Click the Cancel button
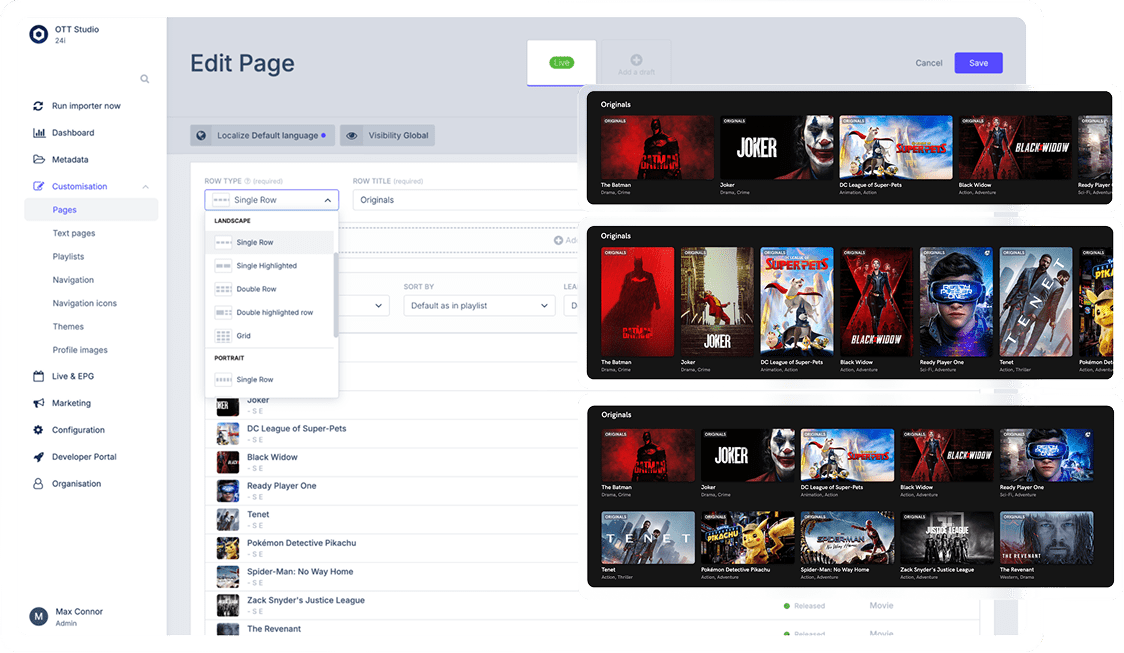The height and width of the screenshot is (653, 1124). pyautogui.click(x=929, y=63)
